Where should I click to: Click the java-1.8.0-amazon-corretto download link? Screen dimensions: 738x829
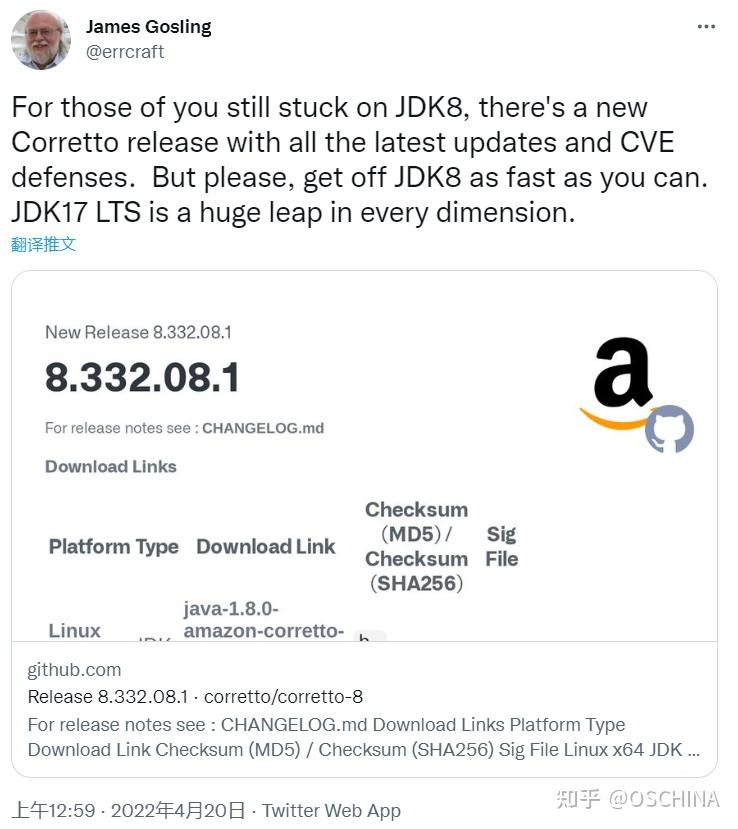click(263, 620)
